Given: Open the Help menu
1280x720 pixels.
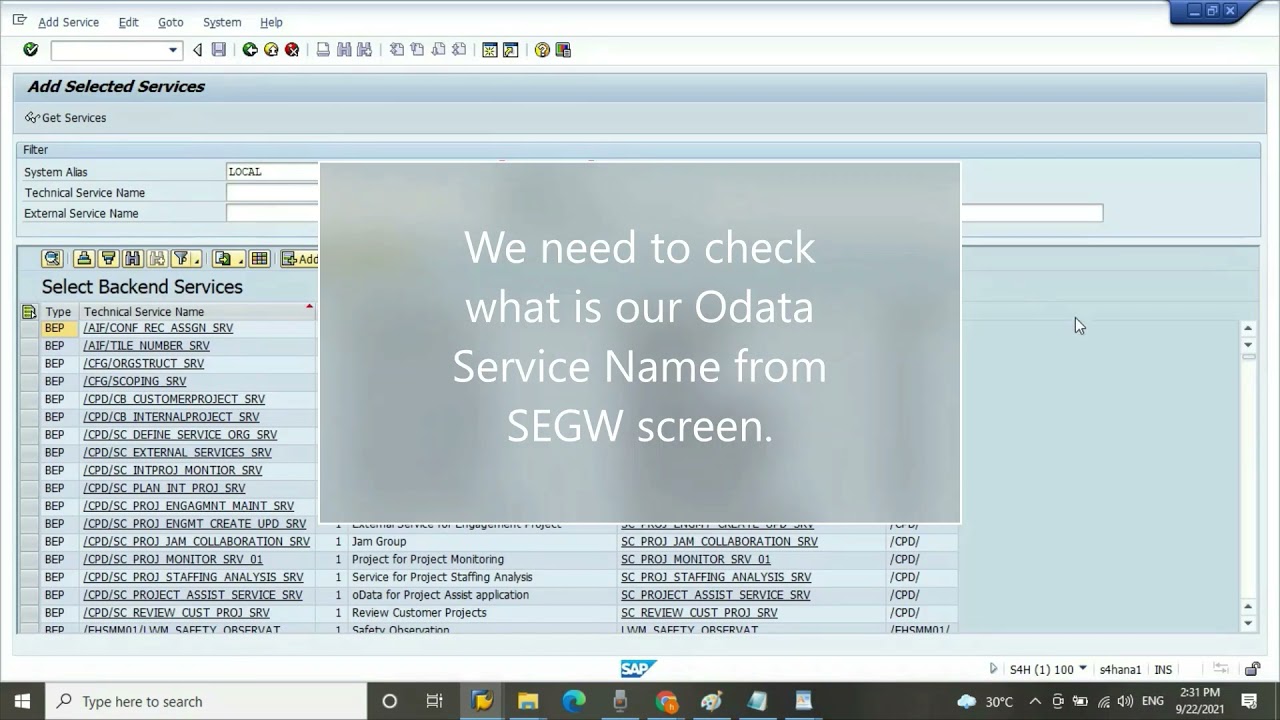Looking at the screenshot, I should tap(271, 22).
